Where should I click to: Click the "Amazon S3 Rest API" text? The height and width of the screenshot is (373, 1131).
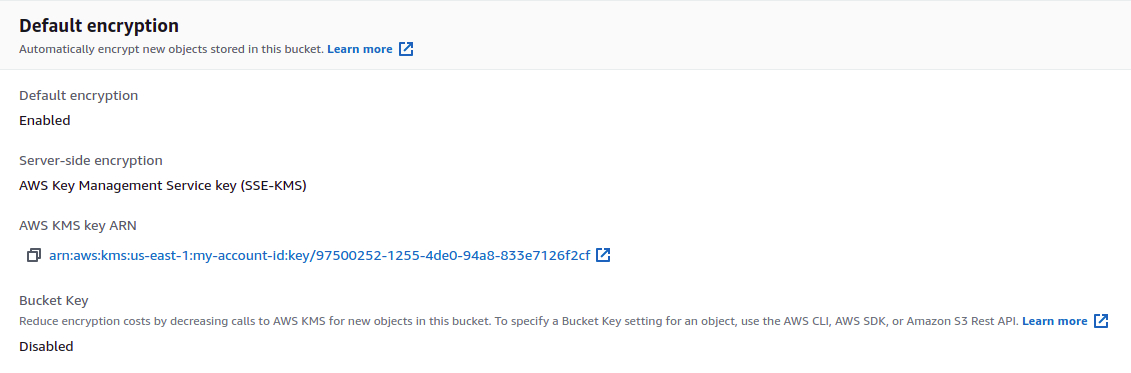click(x=967, y=321)
